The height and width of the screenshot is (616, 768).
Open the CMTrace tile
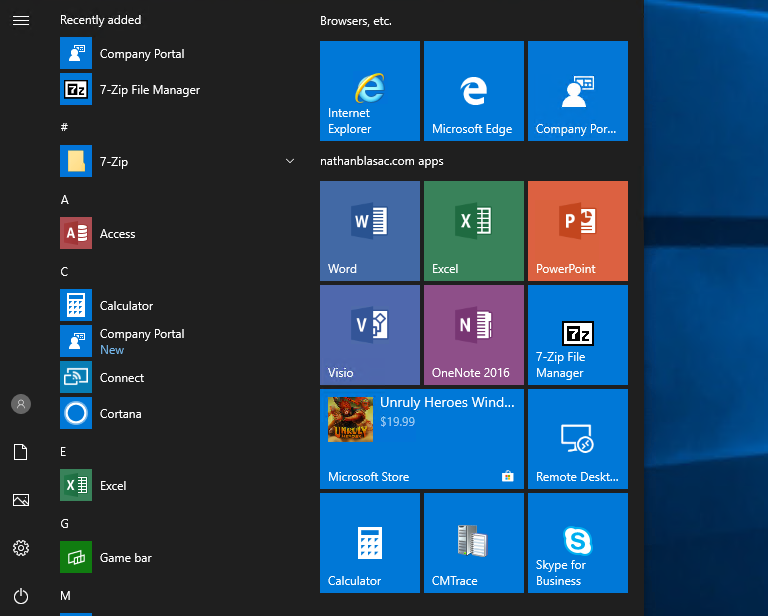(x=473, y=543)
